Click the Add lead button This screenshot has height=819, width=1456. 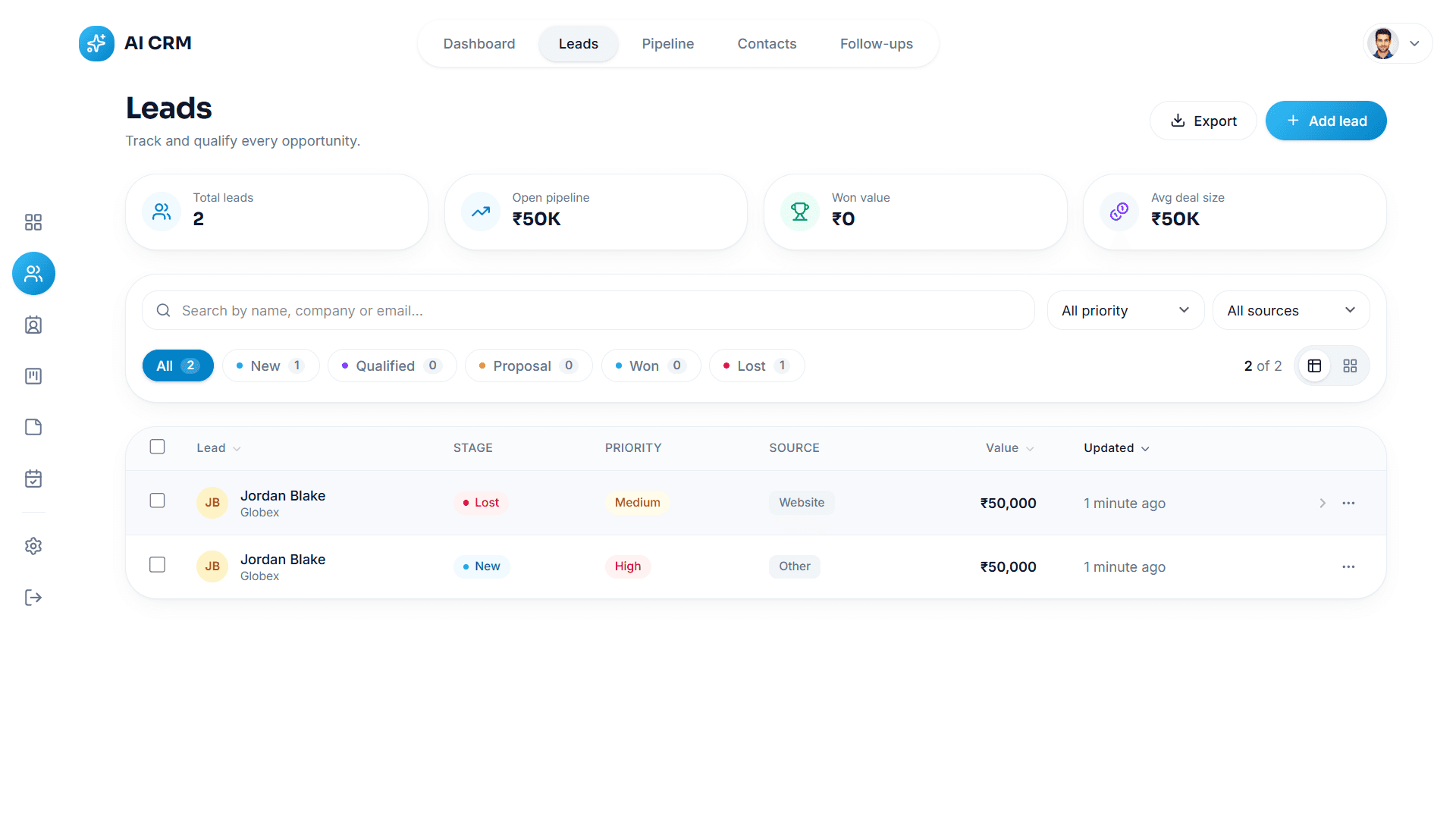click(1326, 121)
